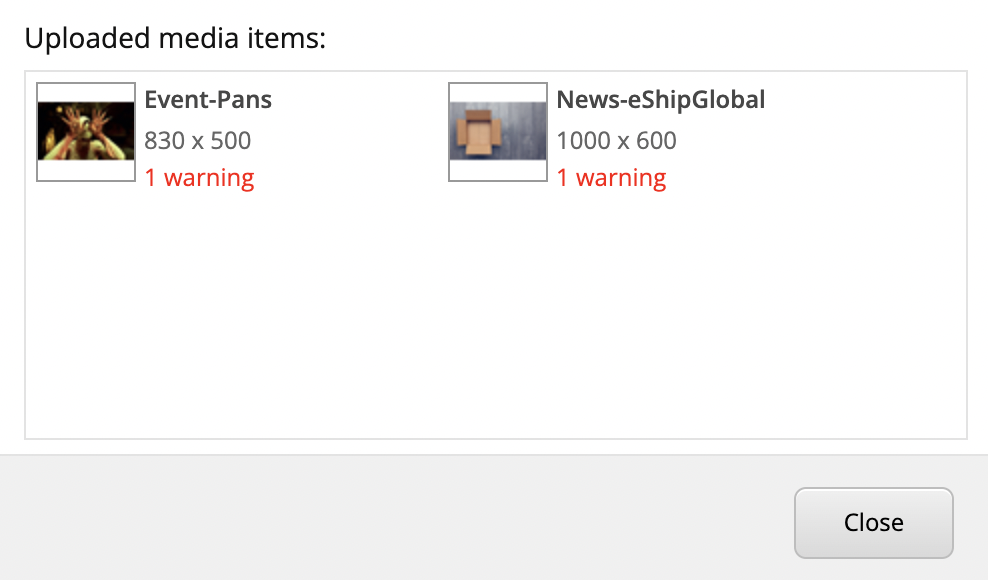Click the white strip above the News-eShipGlobal image
The height and width of the screenshot is (580, 988).
click(498, 92)
